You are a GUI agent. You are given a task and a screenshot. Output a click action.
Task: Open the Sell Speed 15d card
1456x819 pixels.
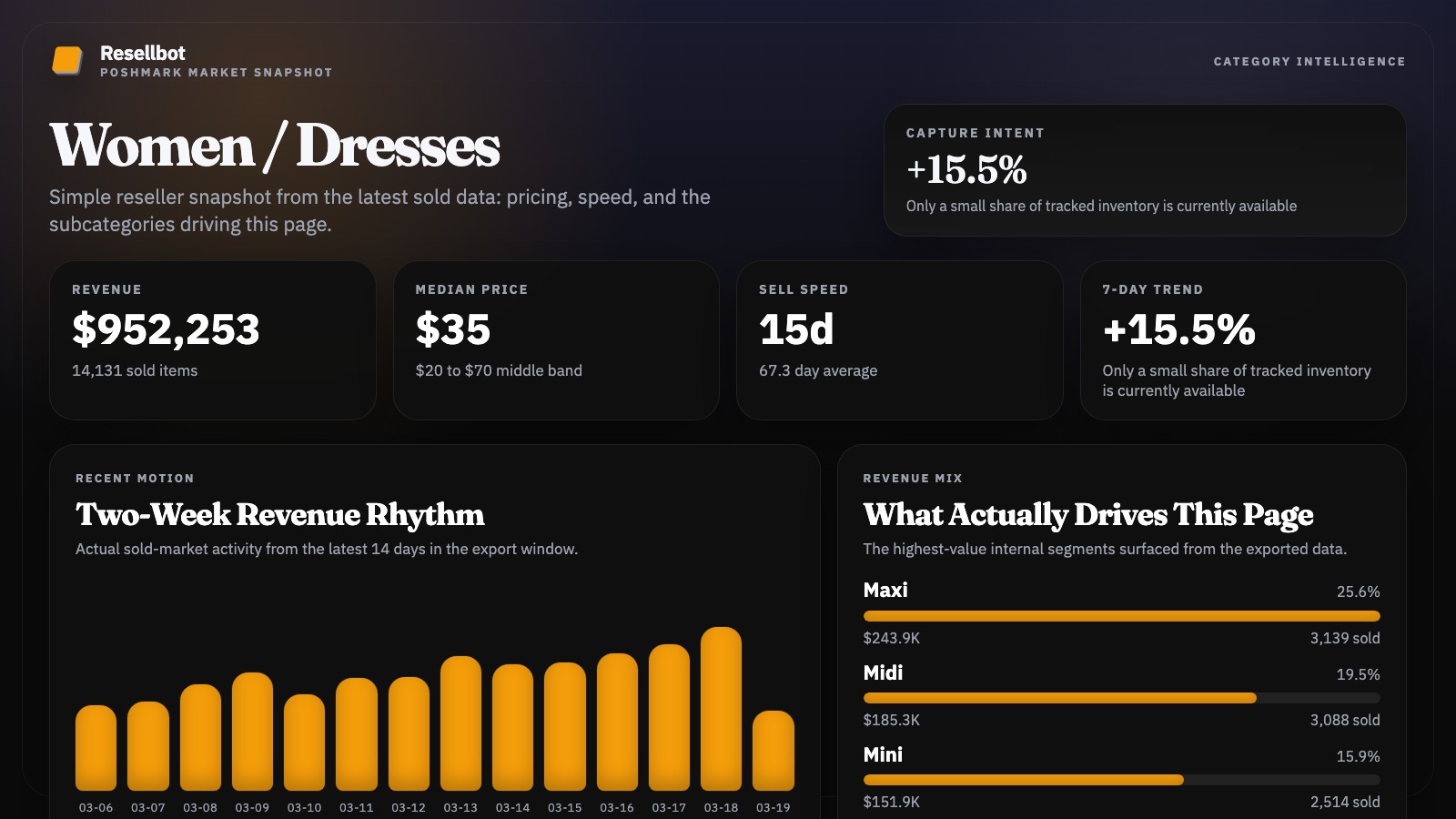pos(899,339)
